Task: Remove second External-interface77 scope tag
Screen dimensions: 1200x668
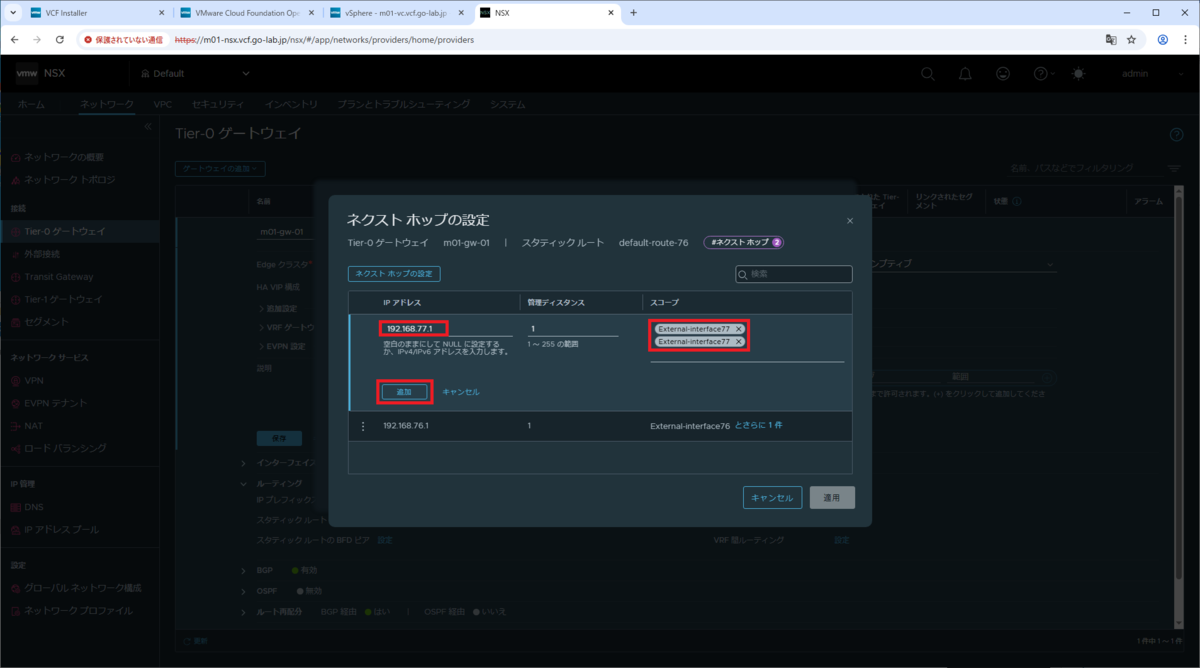Action: click(739, 342)
